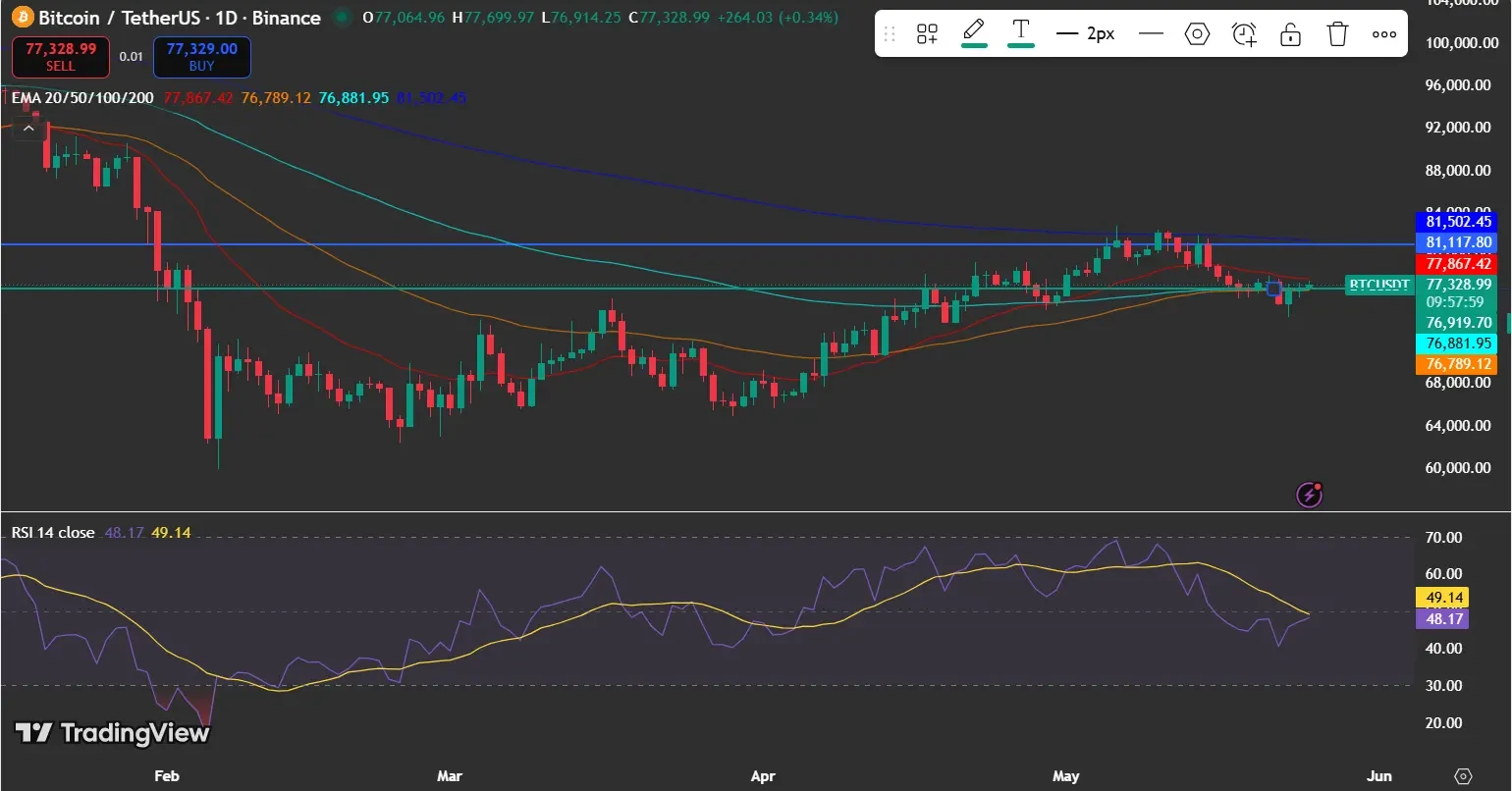Viewport: 1512px width, 791px height.
Task: Click the Apr label on the time axis
Action: [x=763, y=776]
